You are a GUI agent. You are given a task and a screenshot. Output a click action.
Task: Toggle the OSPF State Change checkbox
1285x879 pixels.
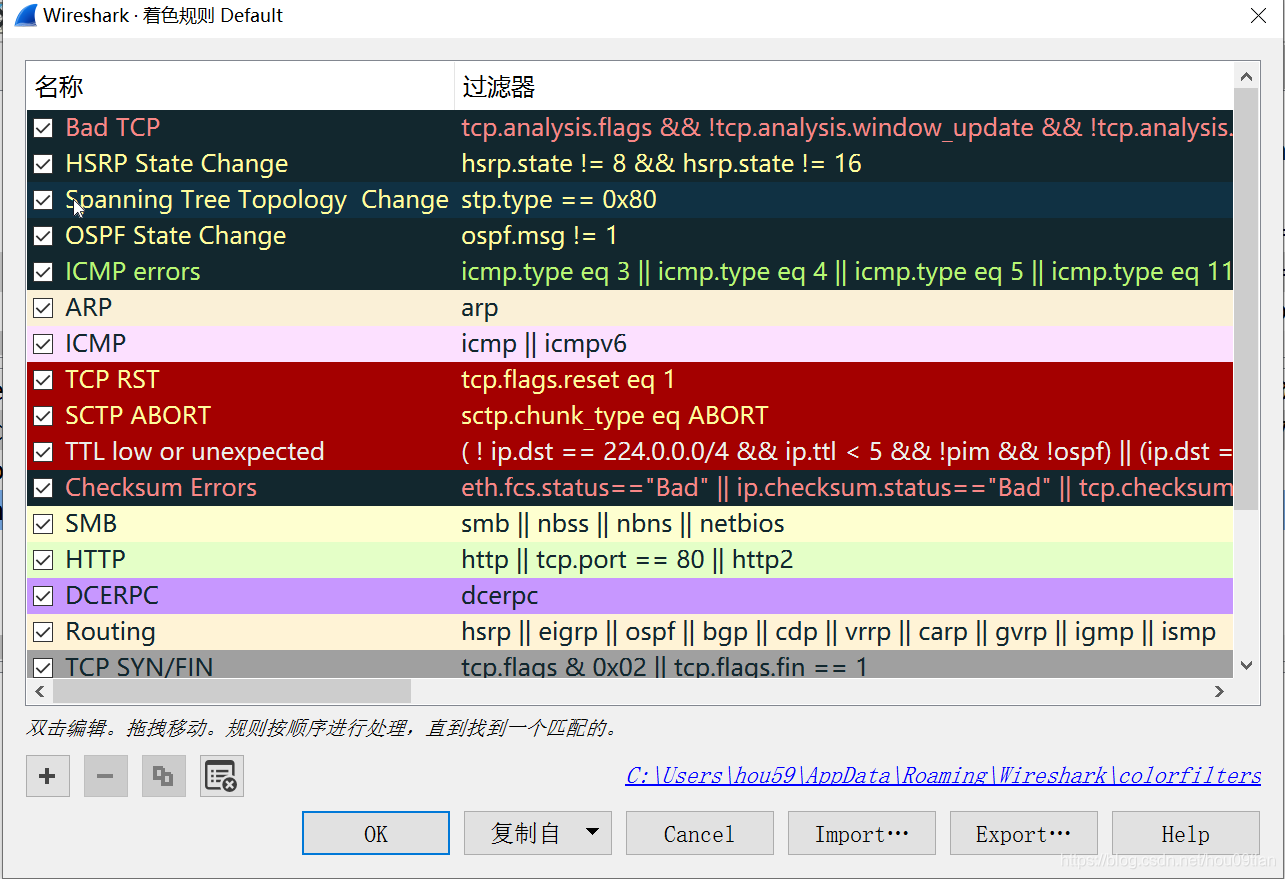(43, 236)
